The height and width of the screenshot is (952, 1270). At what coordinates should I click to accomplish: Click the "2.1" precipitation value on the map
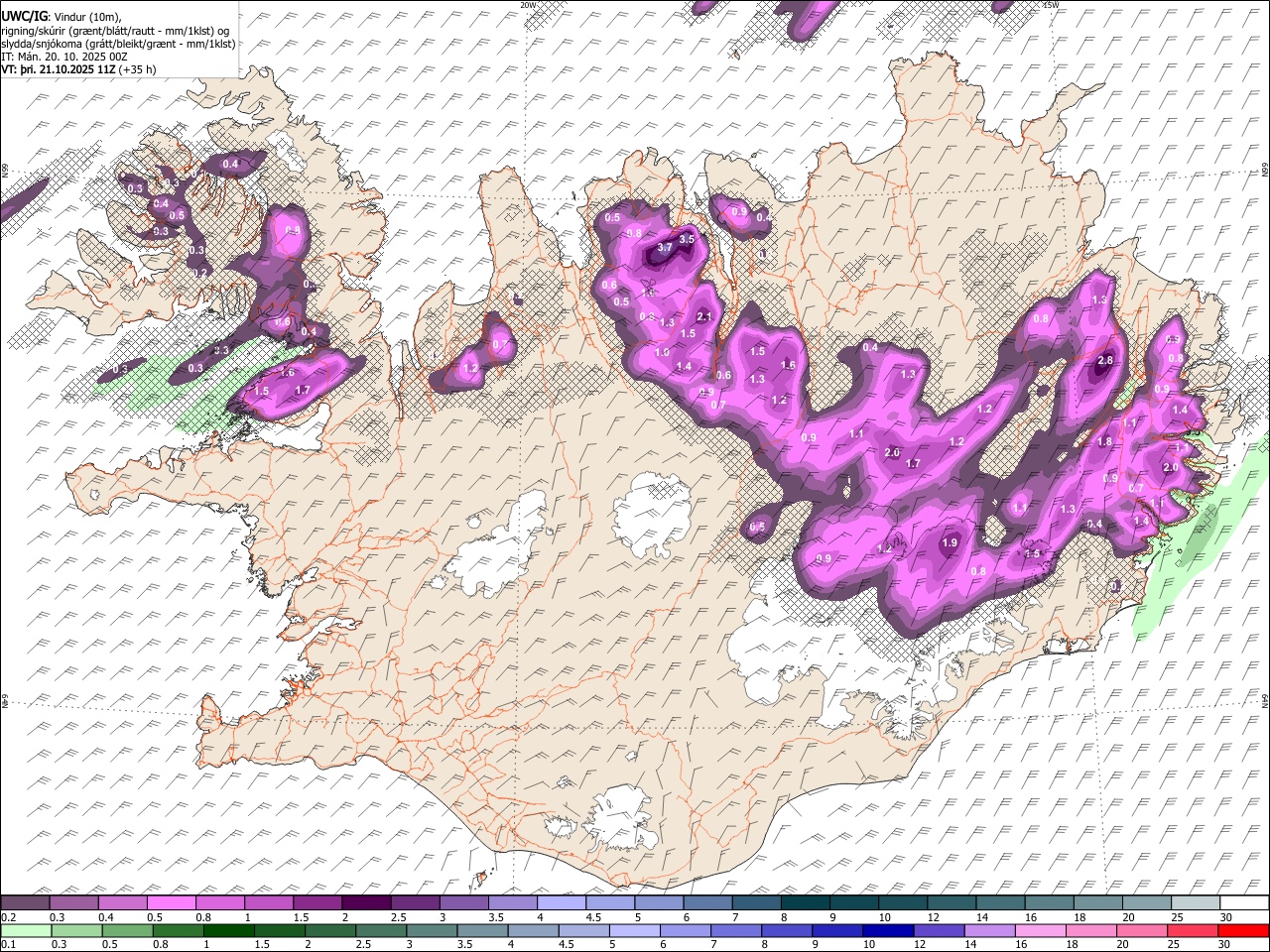[705, 316]
